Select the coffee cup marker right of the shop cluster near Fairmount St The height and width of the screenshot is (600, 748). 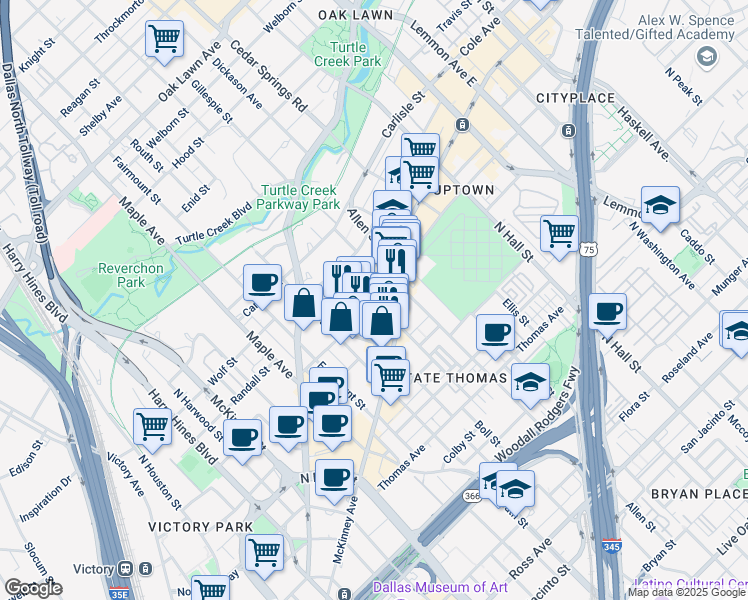pyautogui.click(x=332, y=425)
